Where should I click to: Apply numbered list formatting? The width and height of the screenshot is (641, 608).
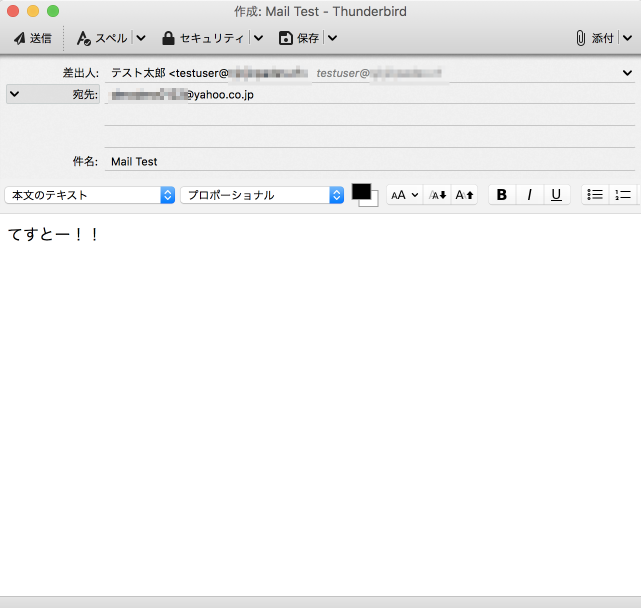623,195
